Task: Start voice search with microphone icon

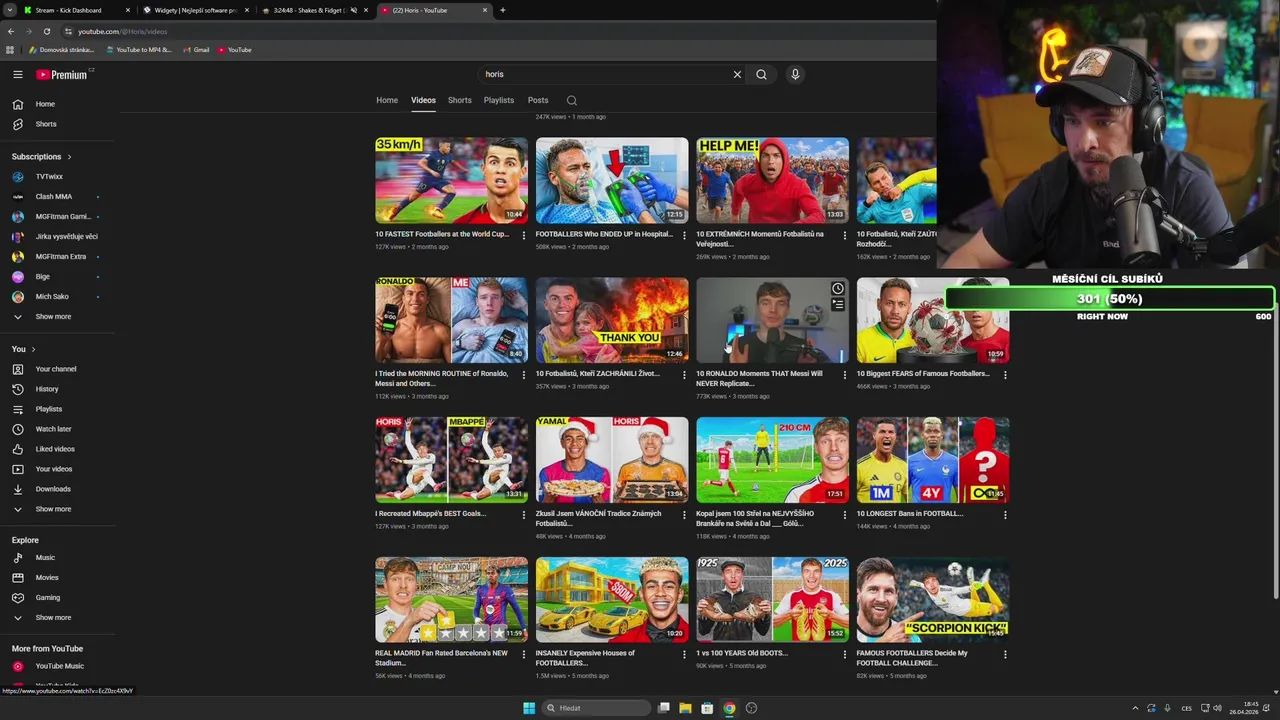Action: pos(795,74)
